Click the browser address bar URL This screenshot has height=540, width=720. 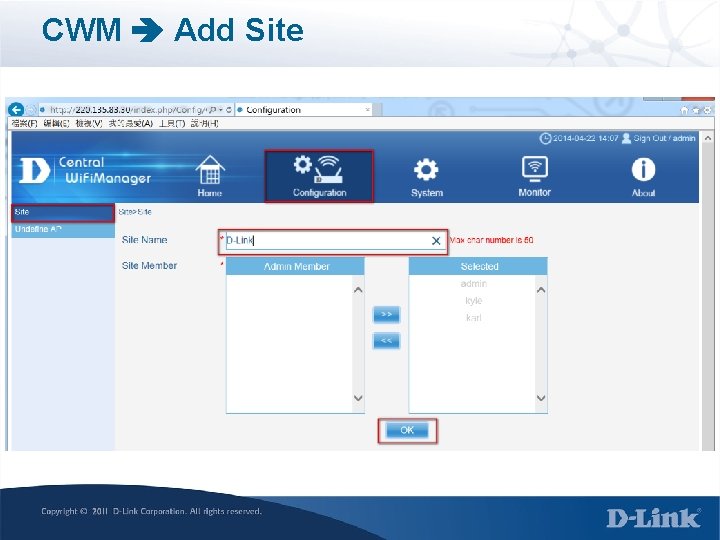(x=127, y=110)
